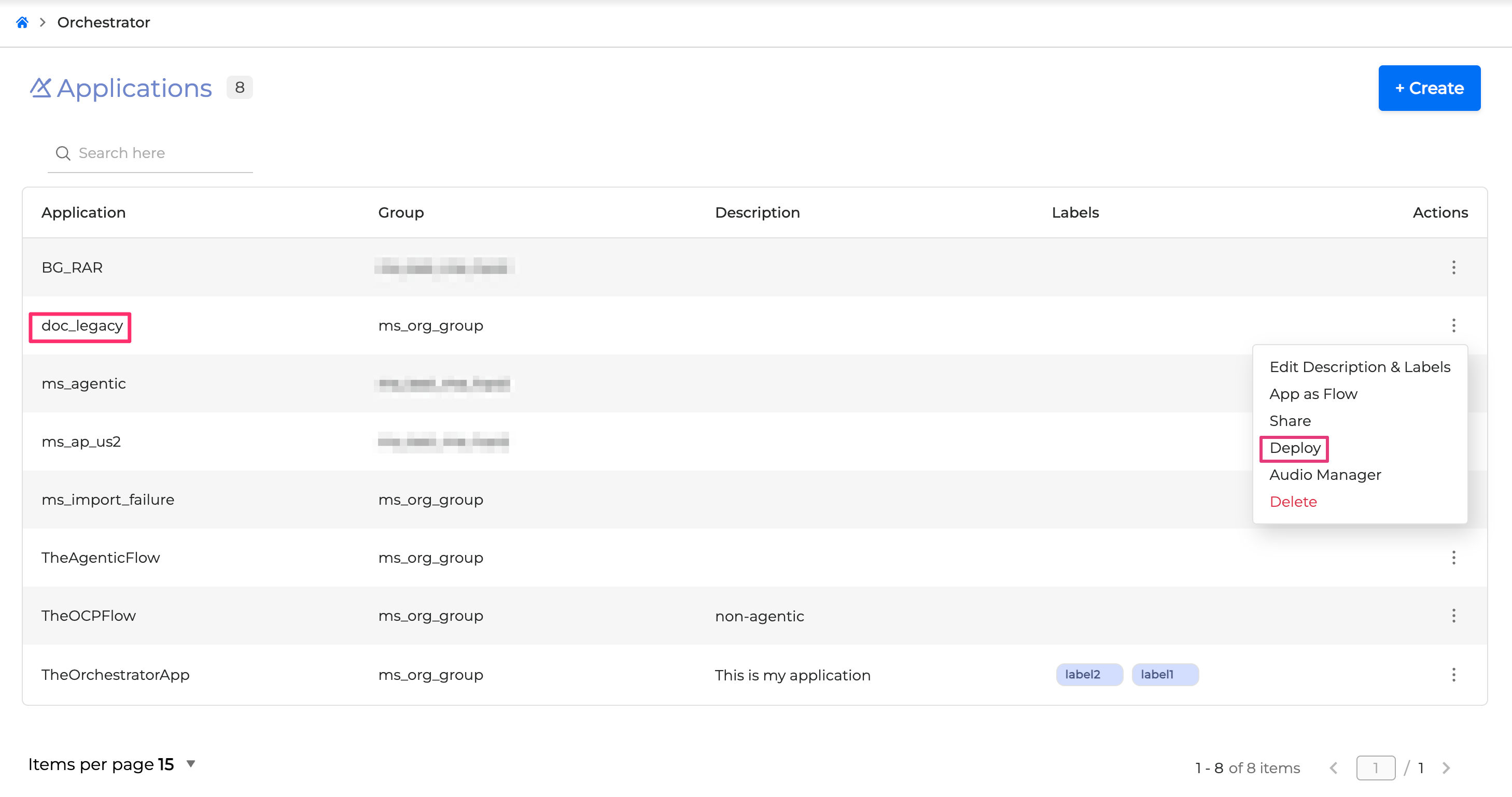Image resolution: width=1512 pixels, height=797 pixels.
Task: Choose Delete in the actions menu
Action: point(1293,502)
